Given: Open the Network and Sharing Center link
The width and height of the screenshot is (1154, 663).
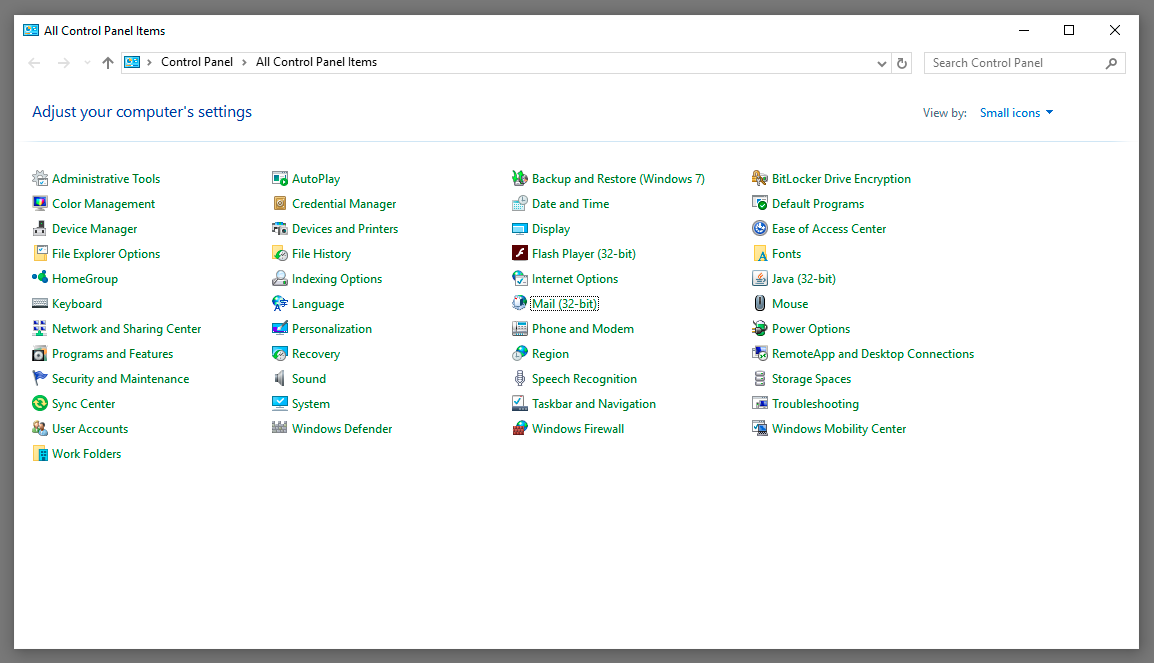Looking at the screenshot, I should tap(126, 329).
